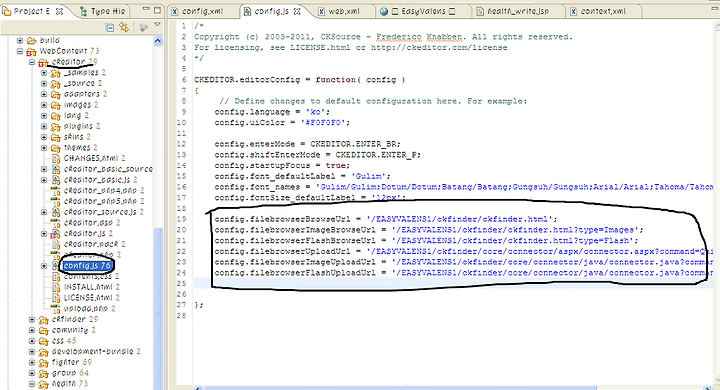The width and height of the screenshot is (720, 390).
Task: Expand the skins folder
Action: [44, 137]
